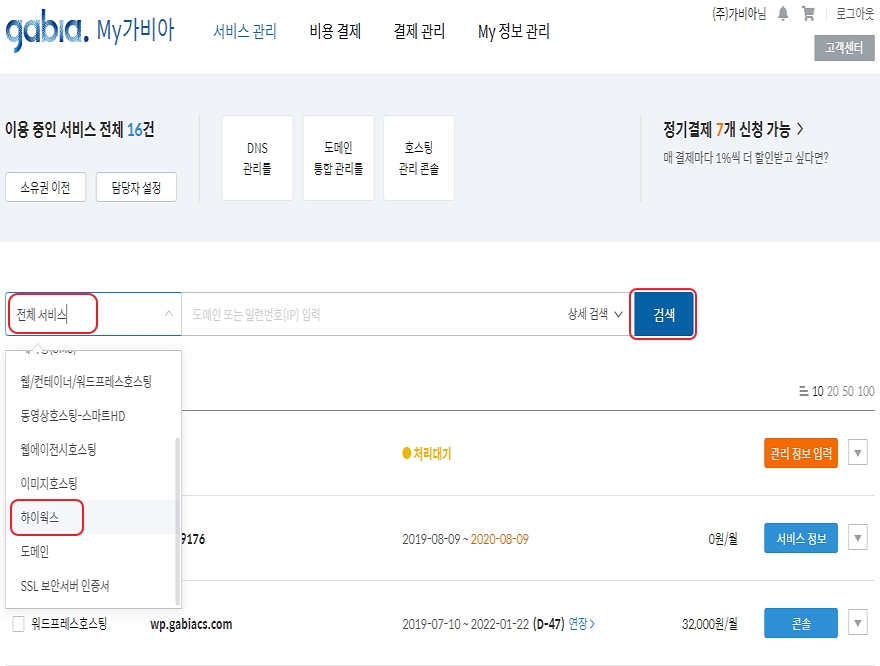Open the DNS 관리툴 tile
The width and height of the screenshot is (880, 666).
point(257,158)
